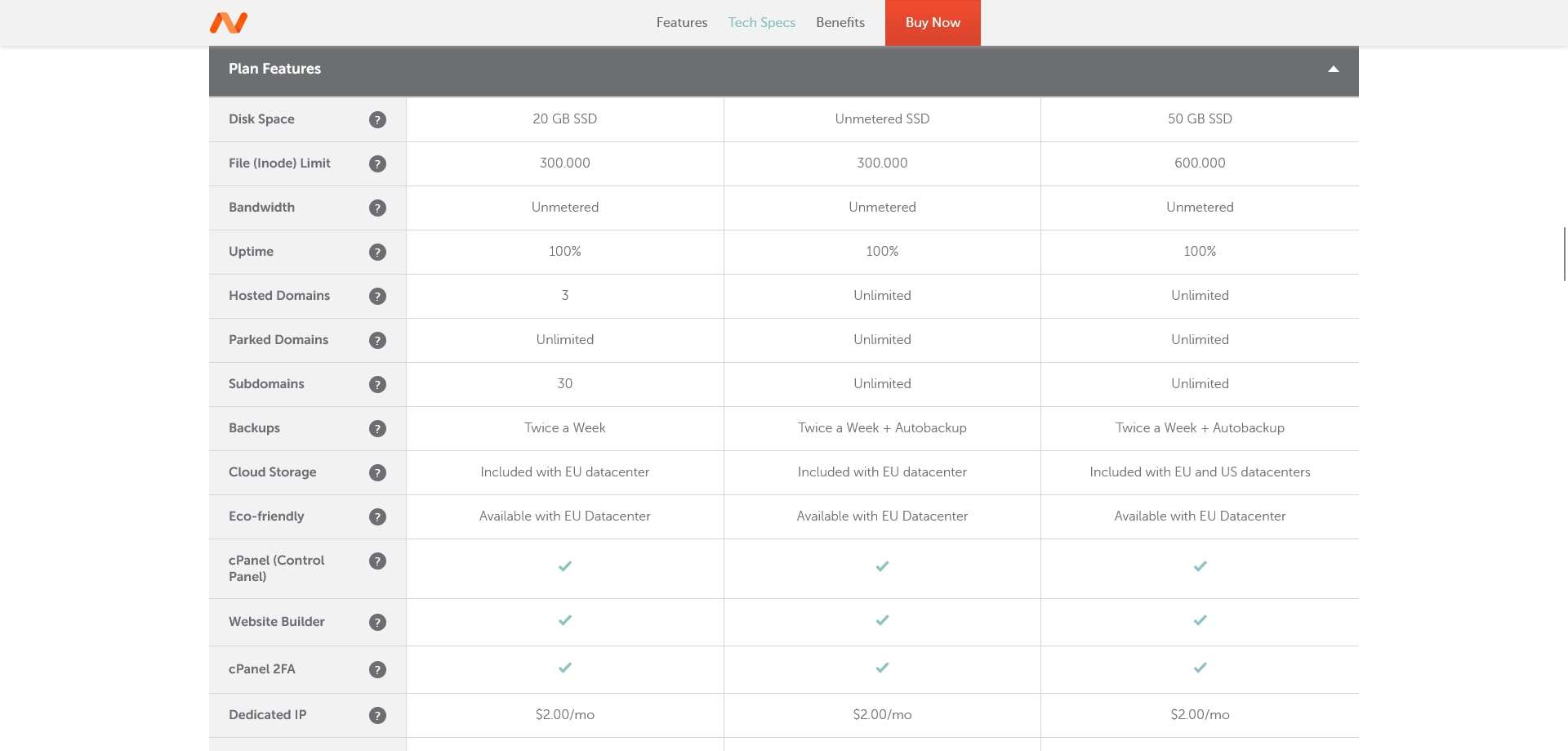The image size is (1568, 751).
Task: Open the Benefits nav item
Action: pos(840,22)
